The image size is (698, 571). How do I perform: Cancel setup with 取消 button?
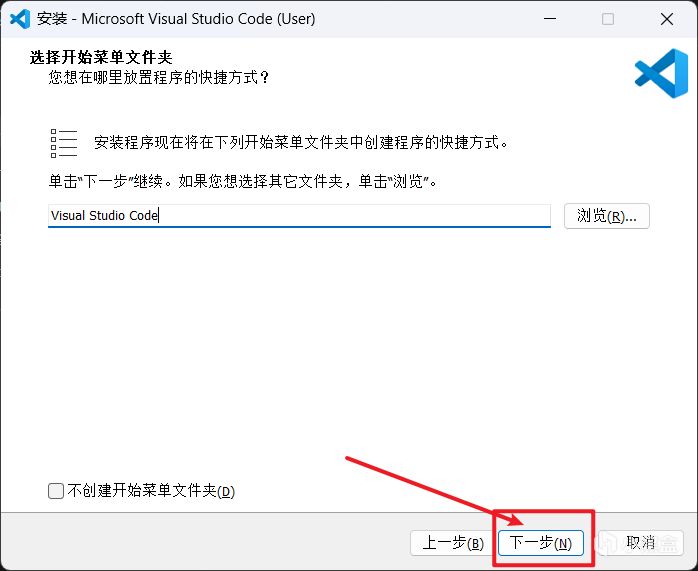[641, 543]
